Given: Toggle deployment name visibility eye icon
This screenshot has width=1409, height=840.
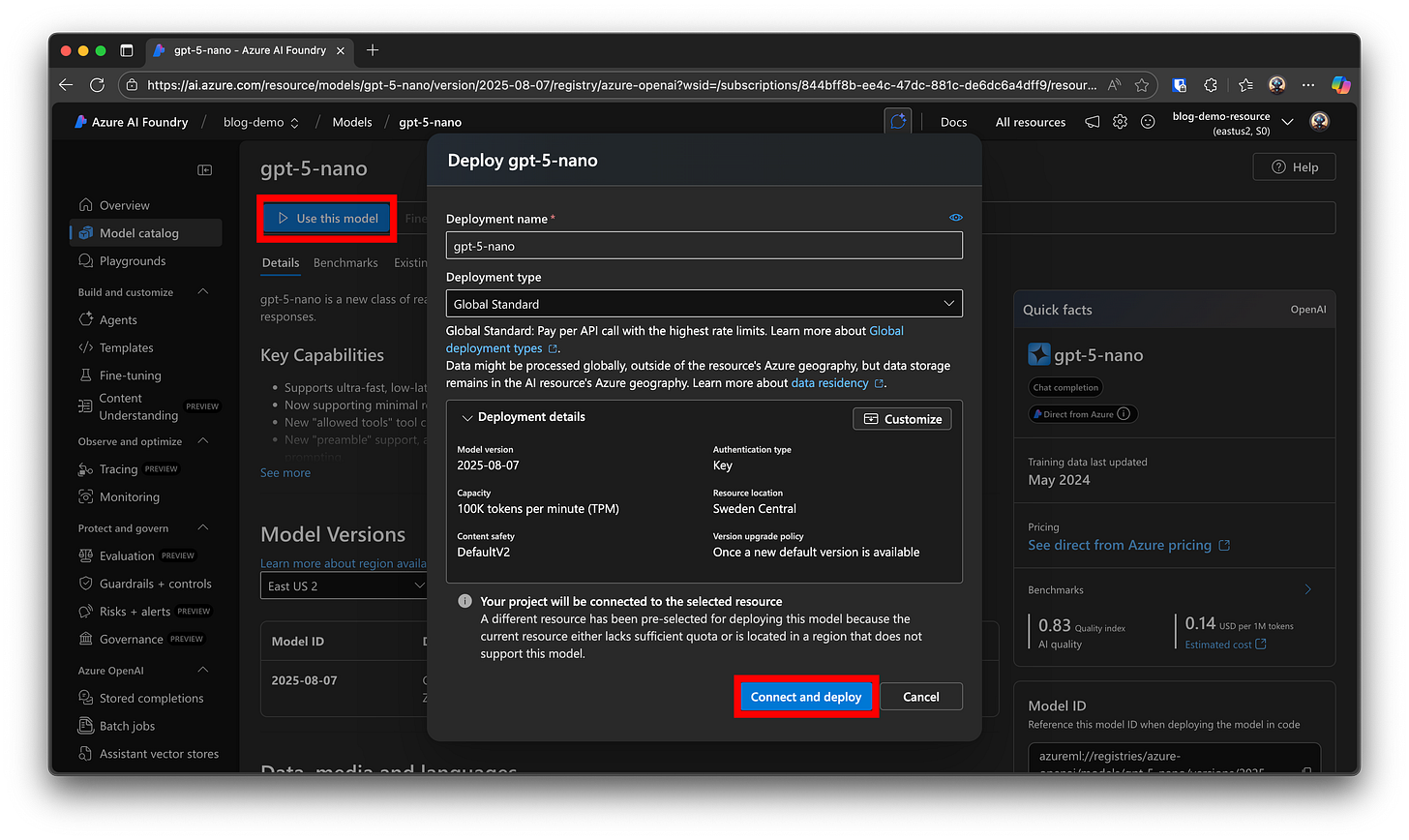Looking at the screenshot, I should tap(956, 218).
